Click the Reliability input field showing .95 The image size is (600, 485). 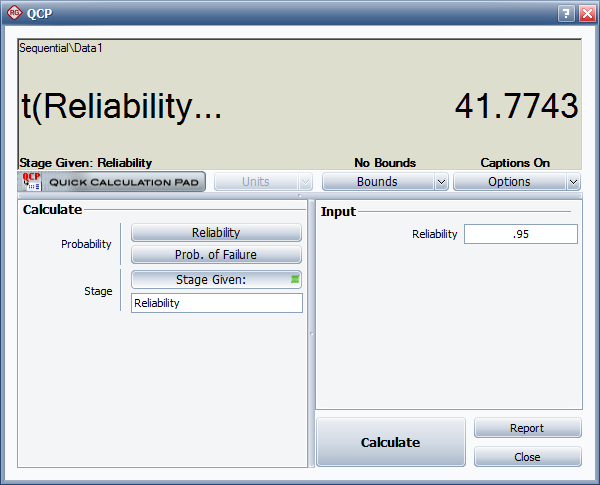[x=520, y=234]
